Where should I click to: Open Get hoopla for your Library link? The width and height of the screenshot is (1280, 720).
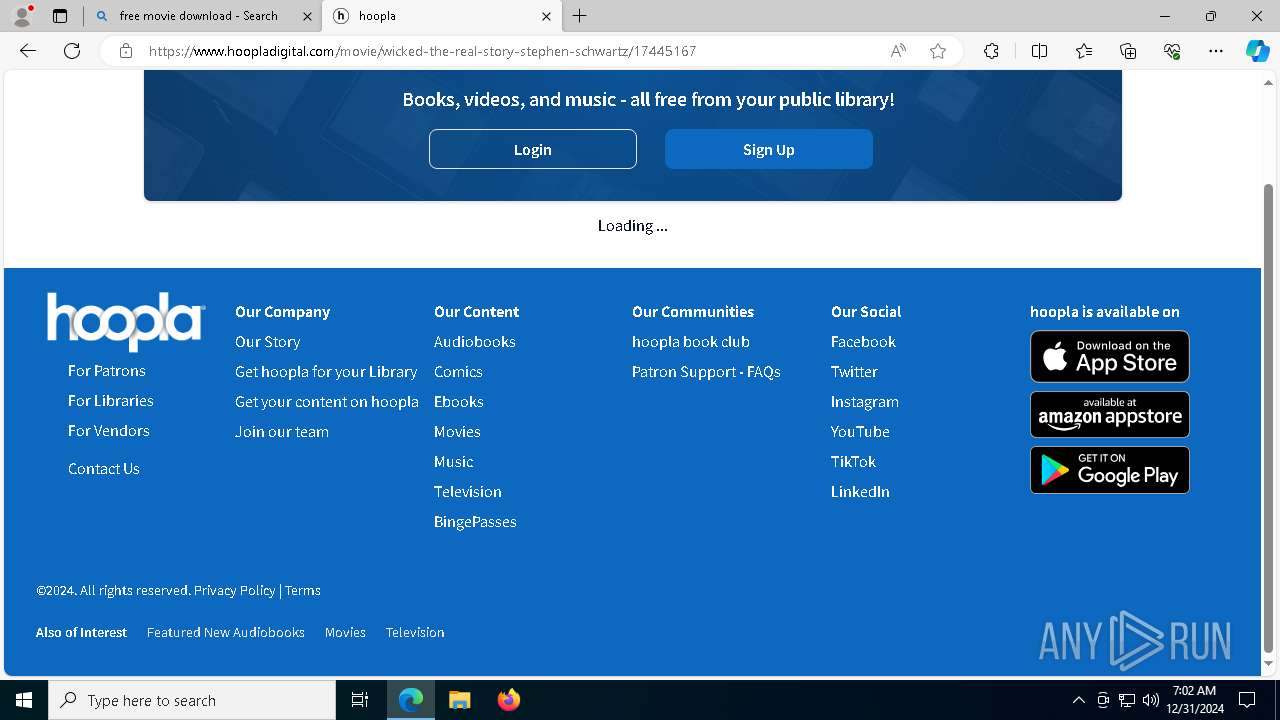point(326,371)
